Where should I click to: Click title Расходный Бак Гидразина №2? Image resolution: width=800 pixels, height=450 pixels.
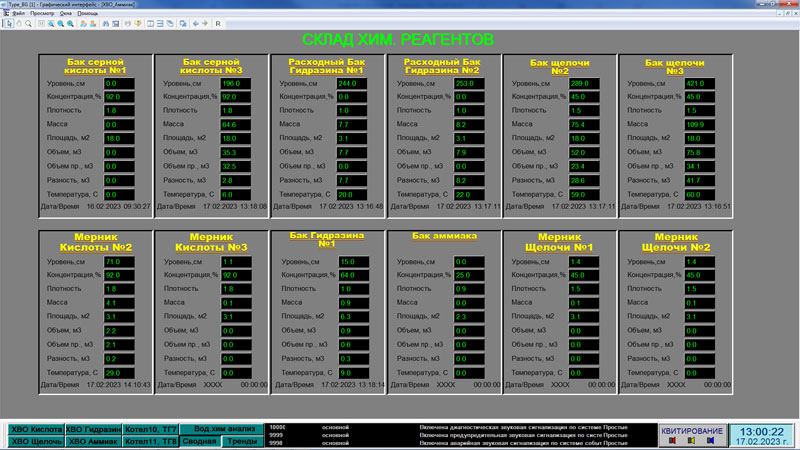click(442, 66)
